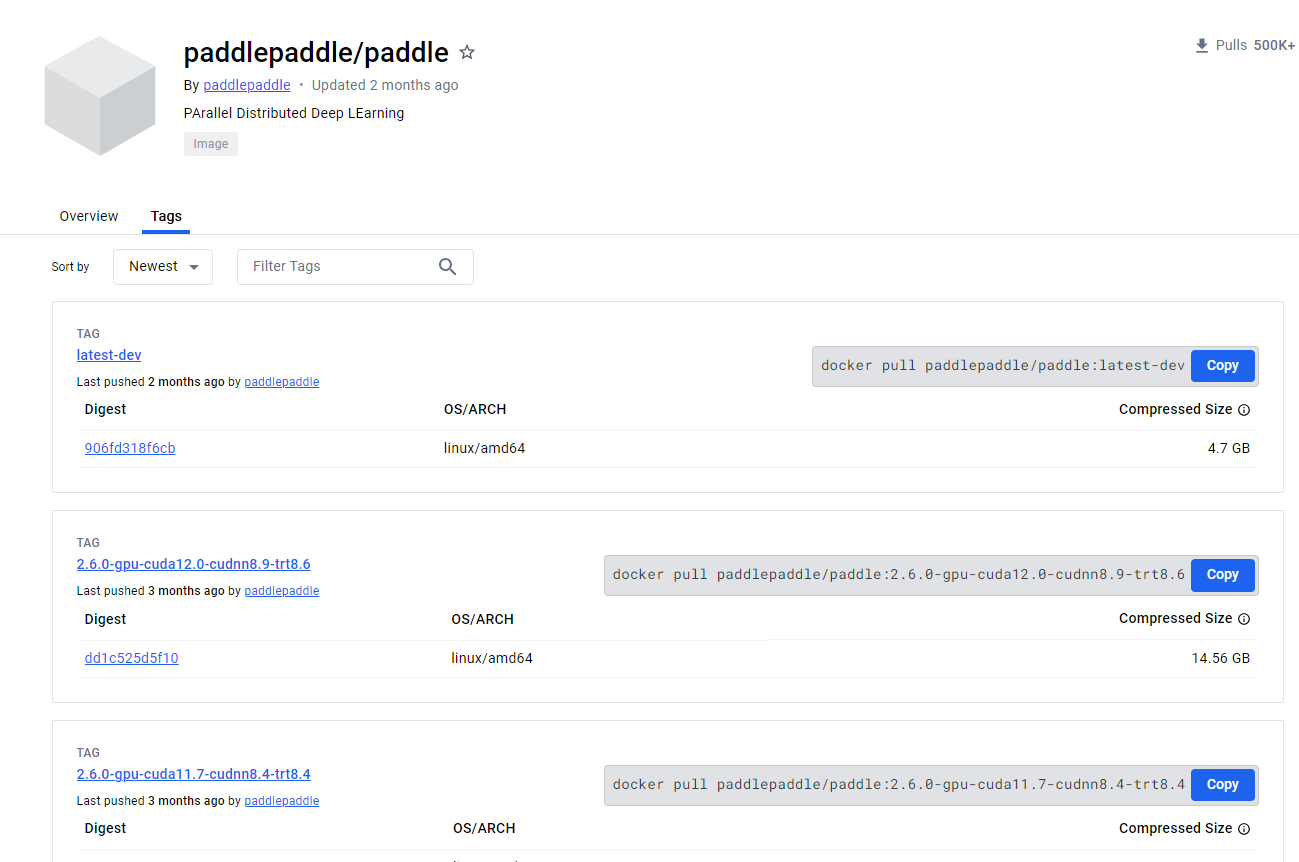Image resolution: width=1299 pixels, height=862 pixels.
Task: Click the paddlepaddle repository cube logo
Action: [99, 95]
